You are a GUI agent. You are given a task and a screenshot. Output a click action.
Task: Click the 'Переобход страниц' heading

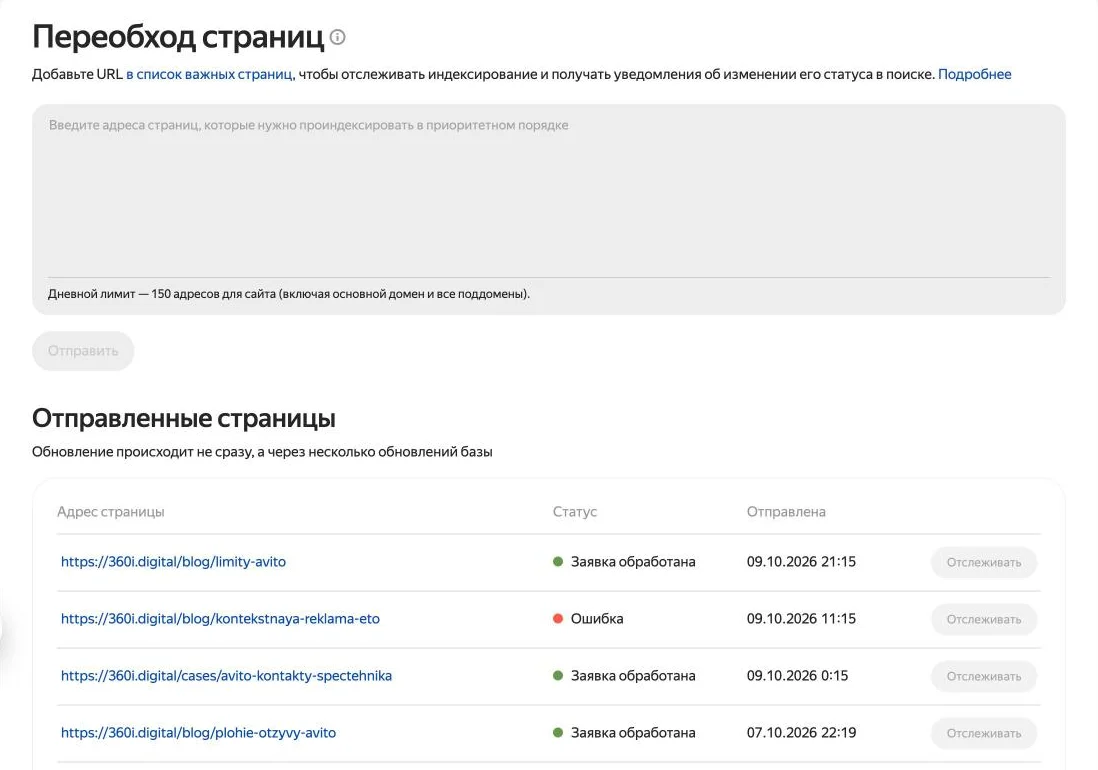point(178,36)
